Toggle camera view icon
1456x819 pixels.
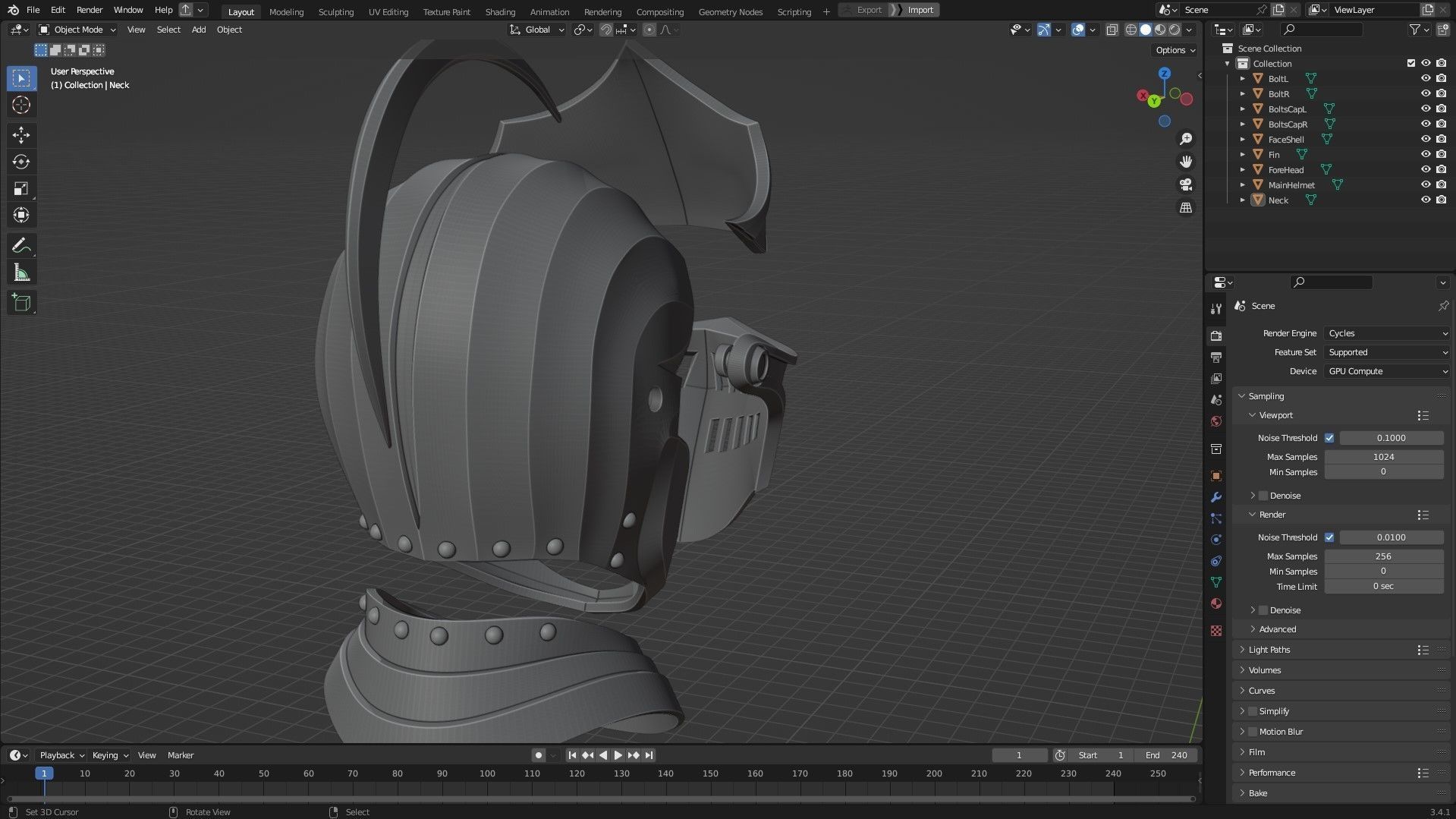click(1186, 184)
